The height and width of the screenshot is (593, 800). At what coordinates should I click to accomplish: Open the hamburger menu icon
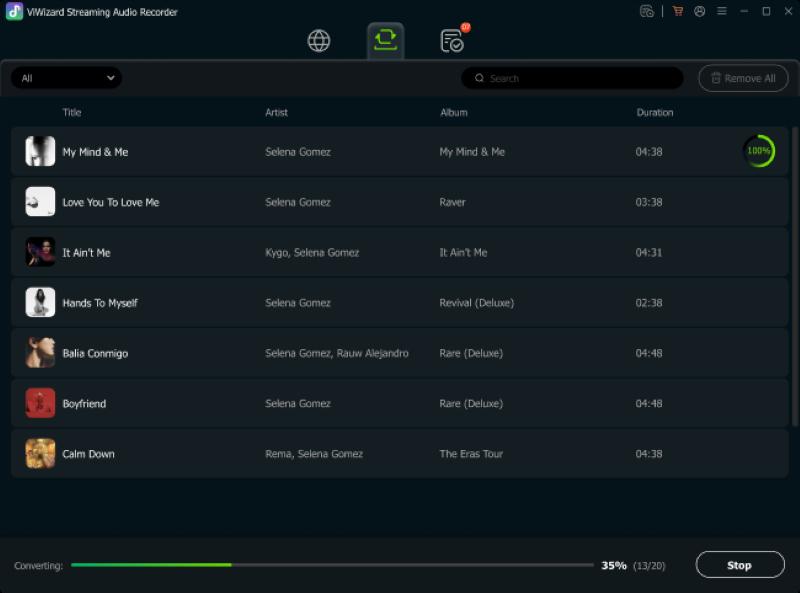pyautogui.click(x=721, y=11)
